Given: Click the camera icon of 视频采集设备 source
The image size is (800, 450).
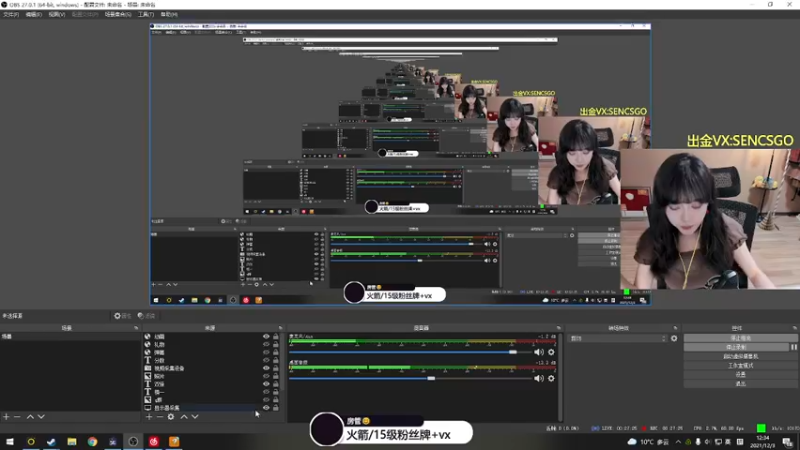Looking at the screenshot, I should click(147, 368).
